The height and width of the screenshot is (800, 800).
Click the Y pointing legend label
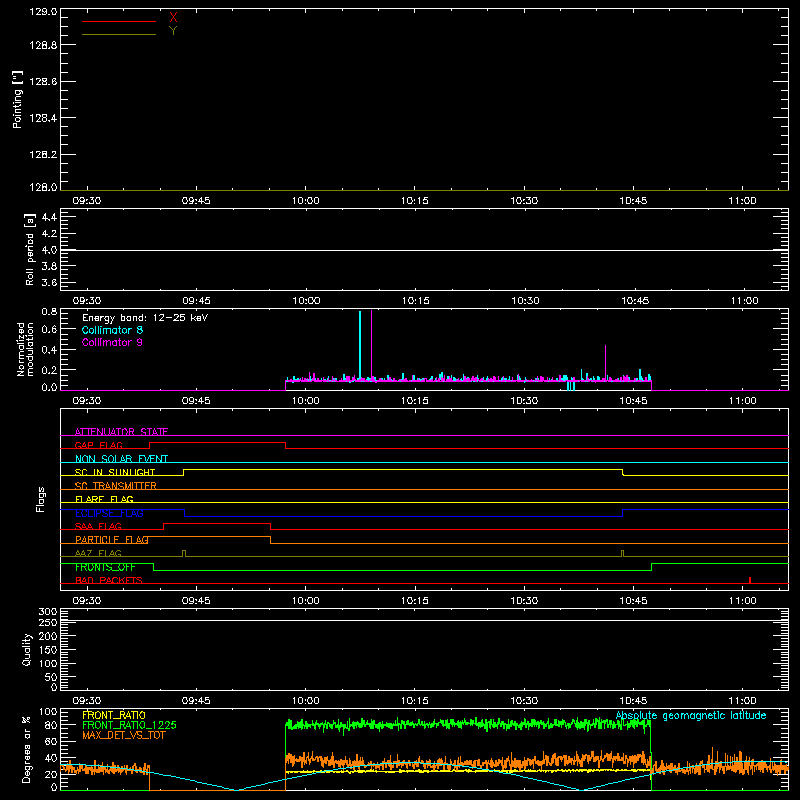(x=173, y=31)
